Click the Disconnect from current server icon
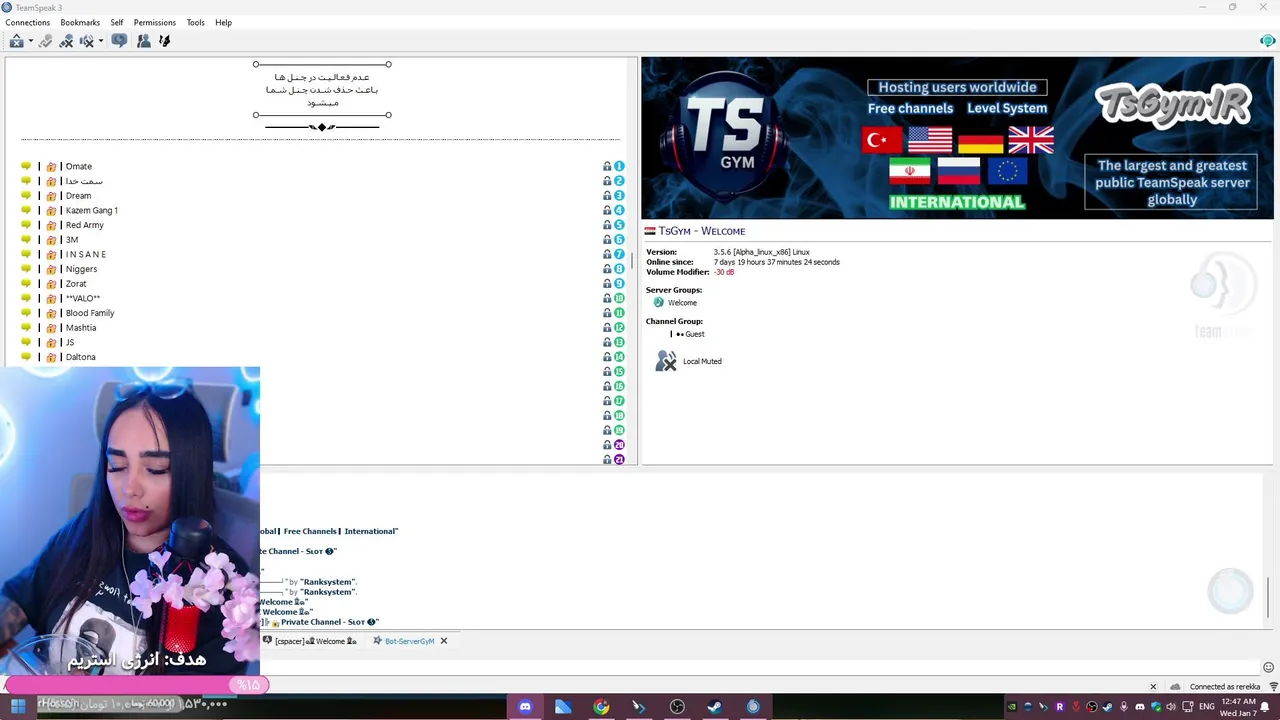Image resolution: width=1280 pixels, height=720 pixels. (45, 41)
